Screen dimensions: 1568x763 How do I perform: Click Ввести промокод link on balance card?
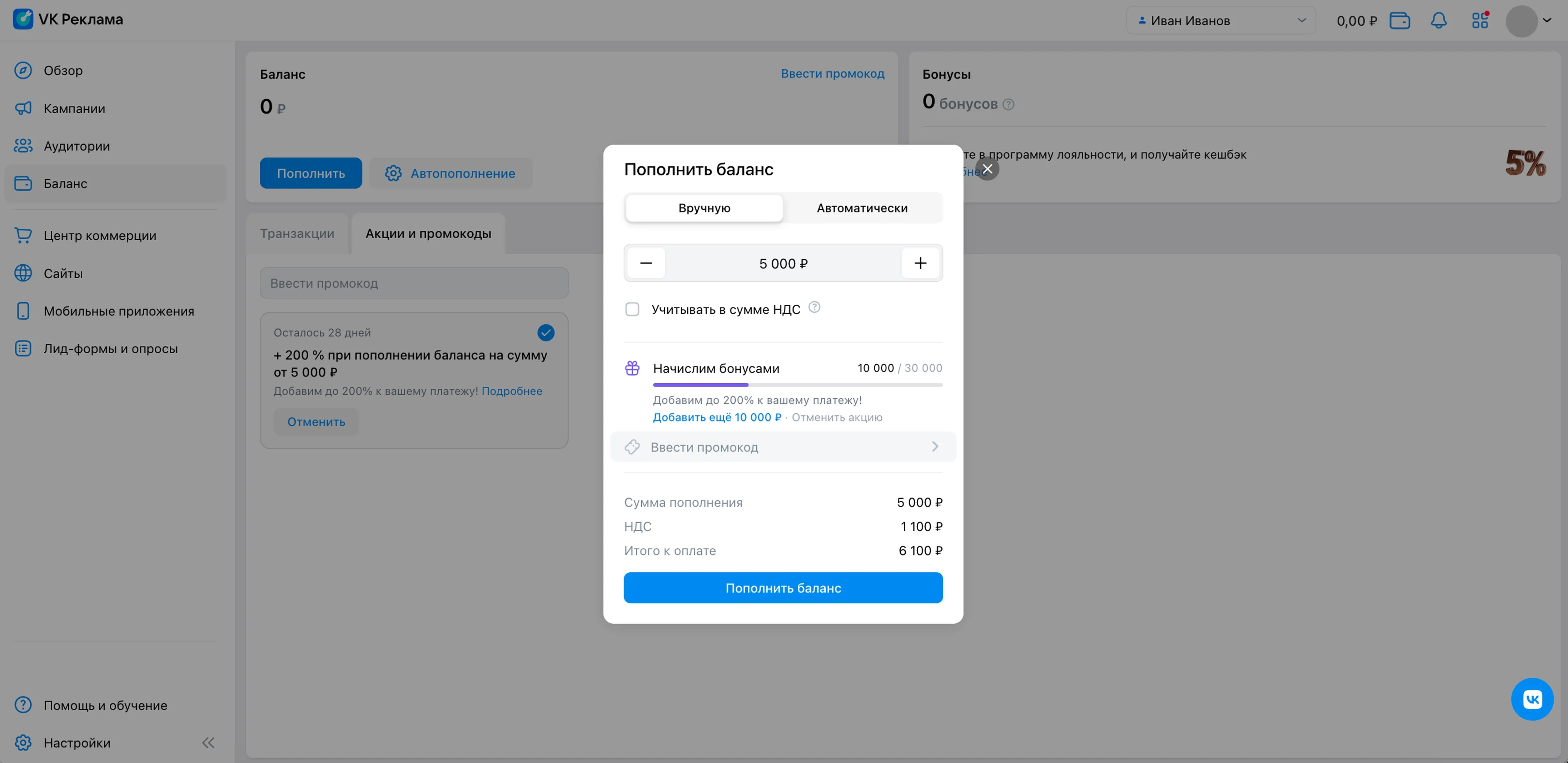833,74
